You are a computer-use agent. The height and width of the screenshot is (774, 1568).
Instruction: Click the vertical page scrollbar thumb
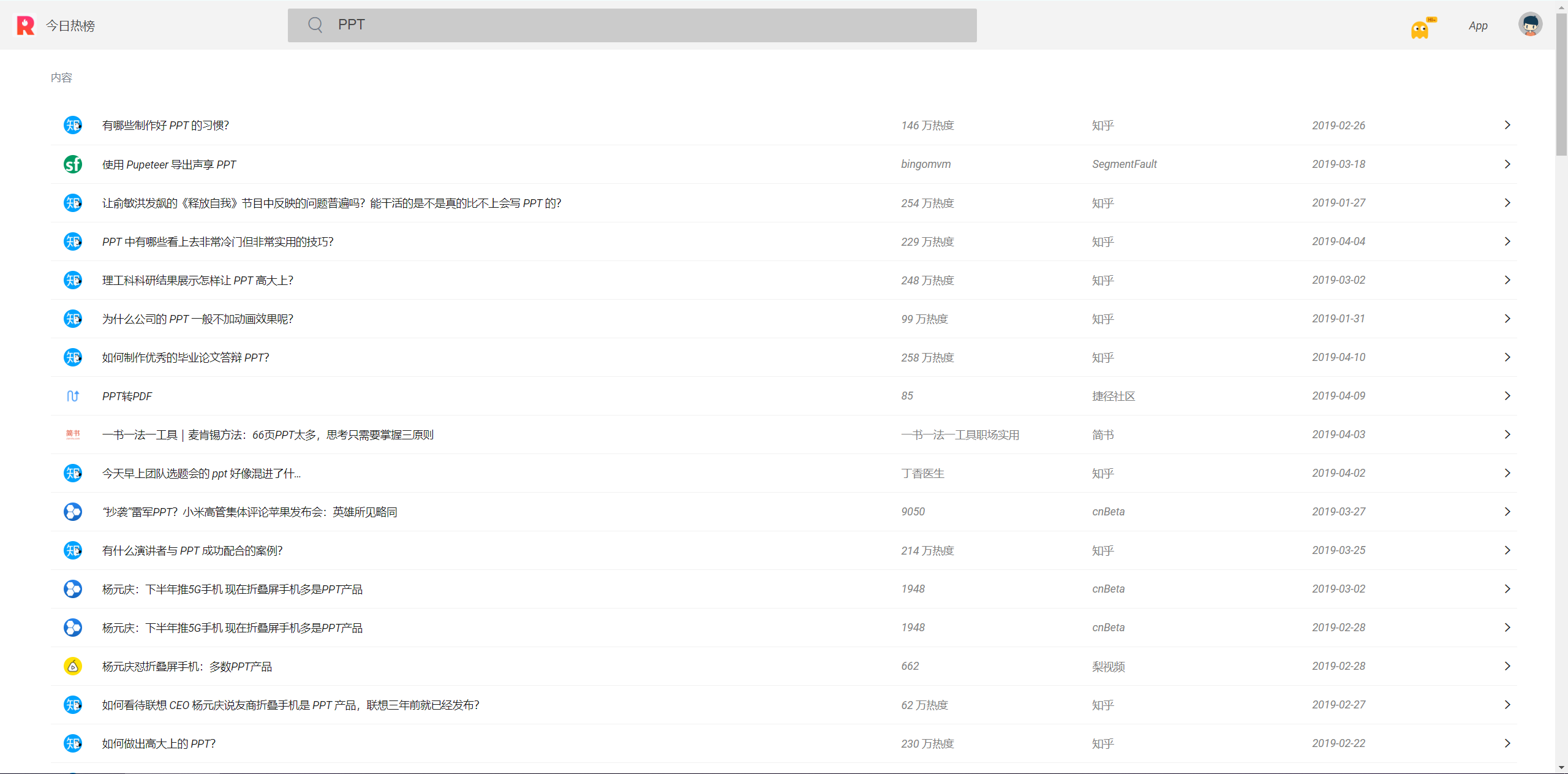pos(1561,86)
